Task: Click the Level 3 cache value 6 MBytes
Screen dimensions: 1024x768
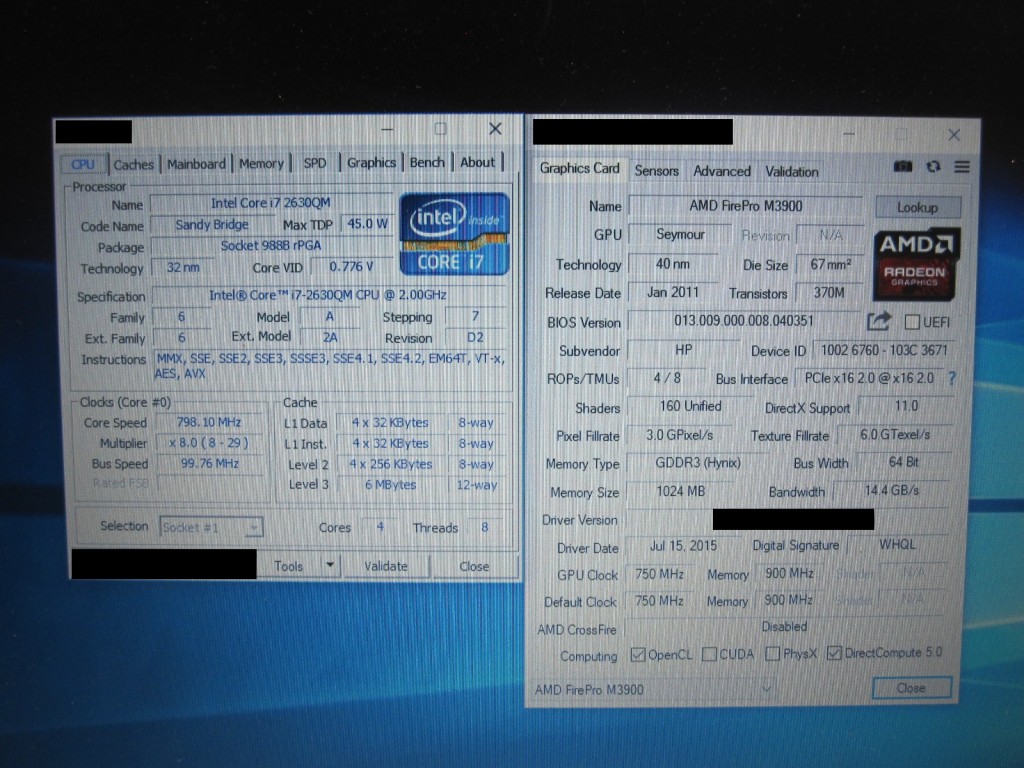Action: 391,485
